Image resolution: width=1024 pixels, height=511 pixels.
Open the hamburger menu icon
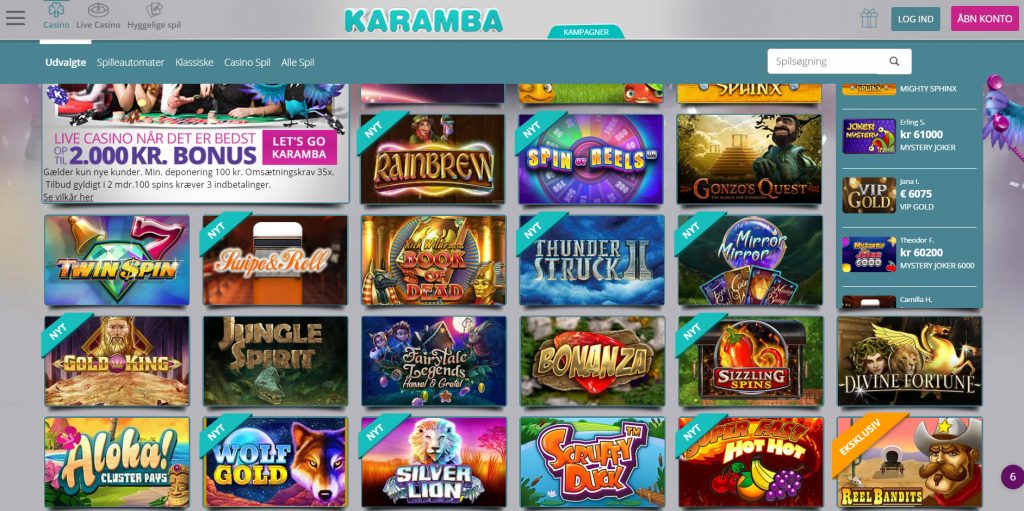pyautogui.click(x=15, y=18)
